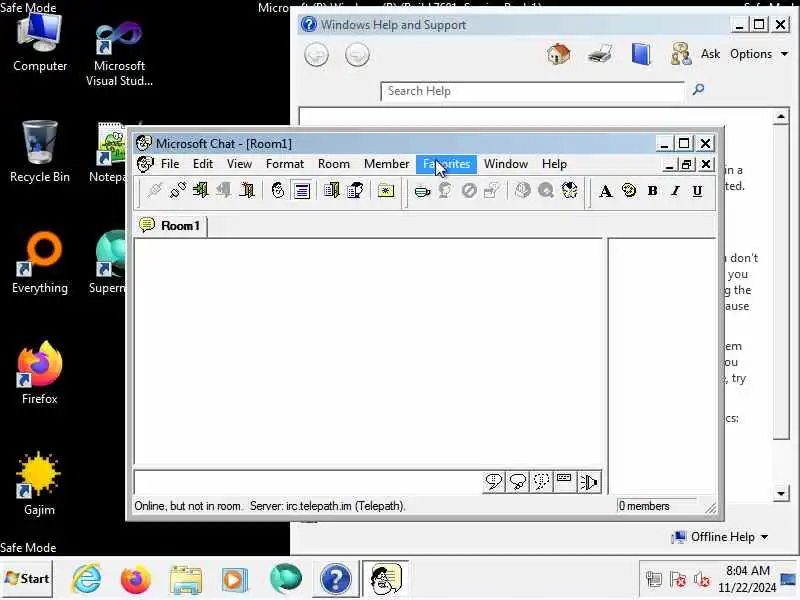The image size is (800, 600).
Task: Click the Back arrow in Windows Help
Action: coord(316,55)
